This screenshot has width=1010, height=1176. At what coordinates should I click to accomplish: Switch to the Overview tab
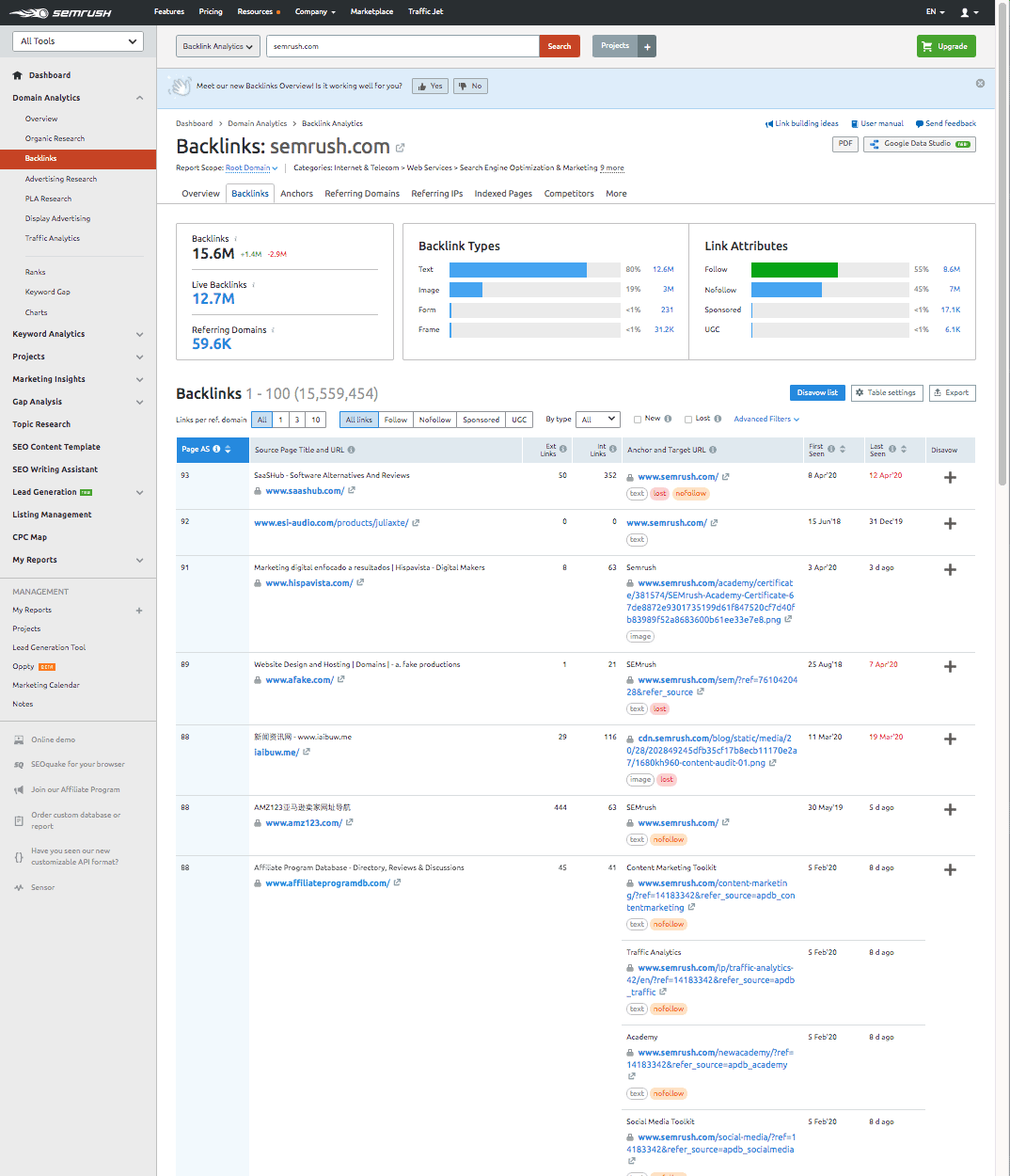[x=200, y=194]
